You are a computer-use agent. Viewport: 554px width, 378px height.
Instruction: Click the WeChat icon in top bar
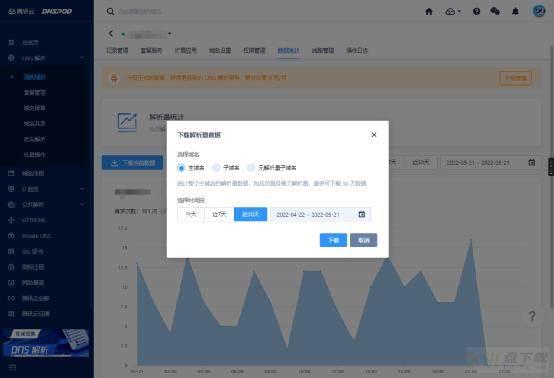[495, 12]
